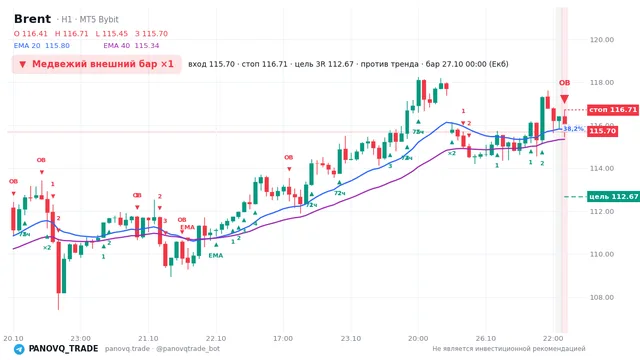The image size is (640, 360).
Task: Click the Telegram logo icon beside PANOVQ_TRADE
Action: (19, 349)
